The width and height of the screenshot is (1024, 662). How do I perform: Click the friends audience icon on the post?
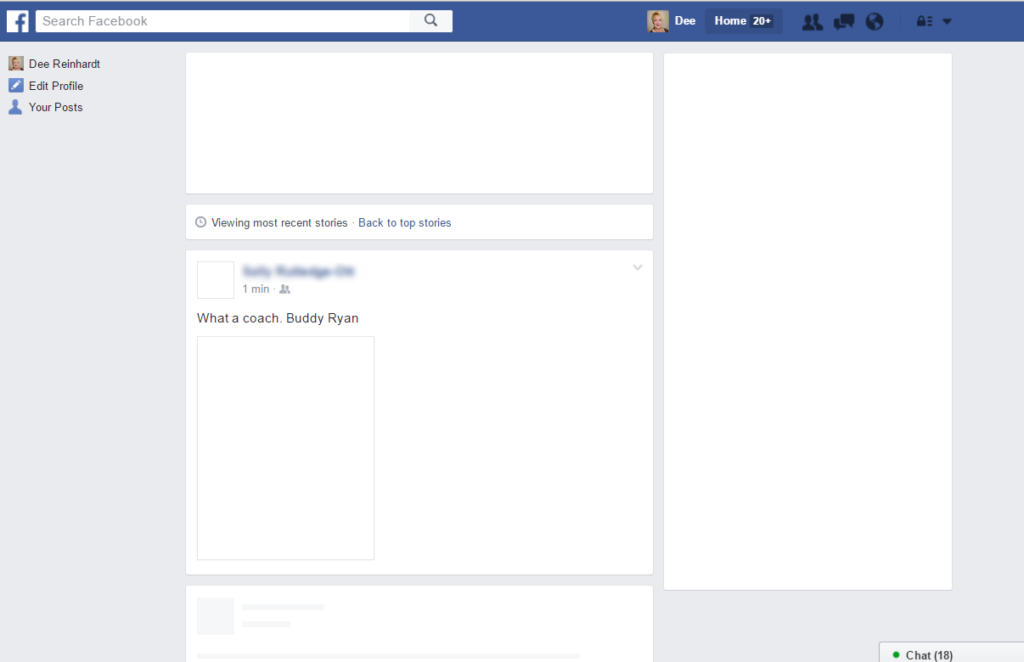click(285, 289)
